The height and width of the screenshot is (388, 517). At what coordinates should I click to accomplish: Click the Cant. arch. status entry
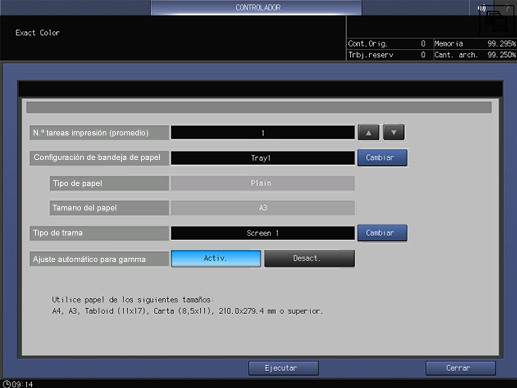(475, 55)
